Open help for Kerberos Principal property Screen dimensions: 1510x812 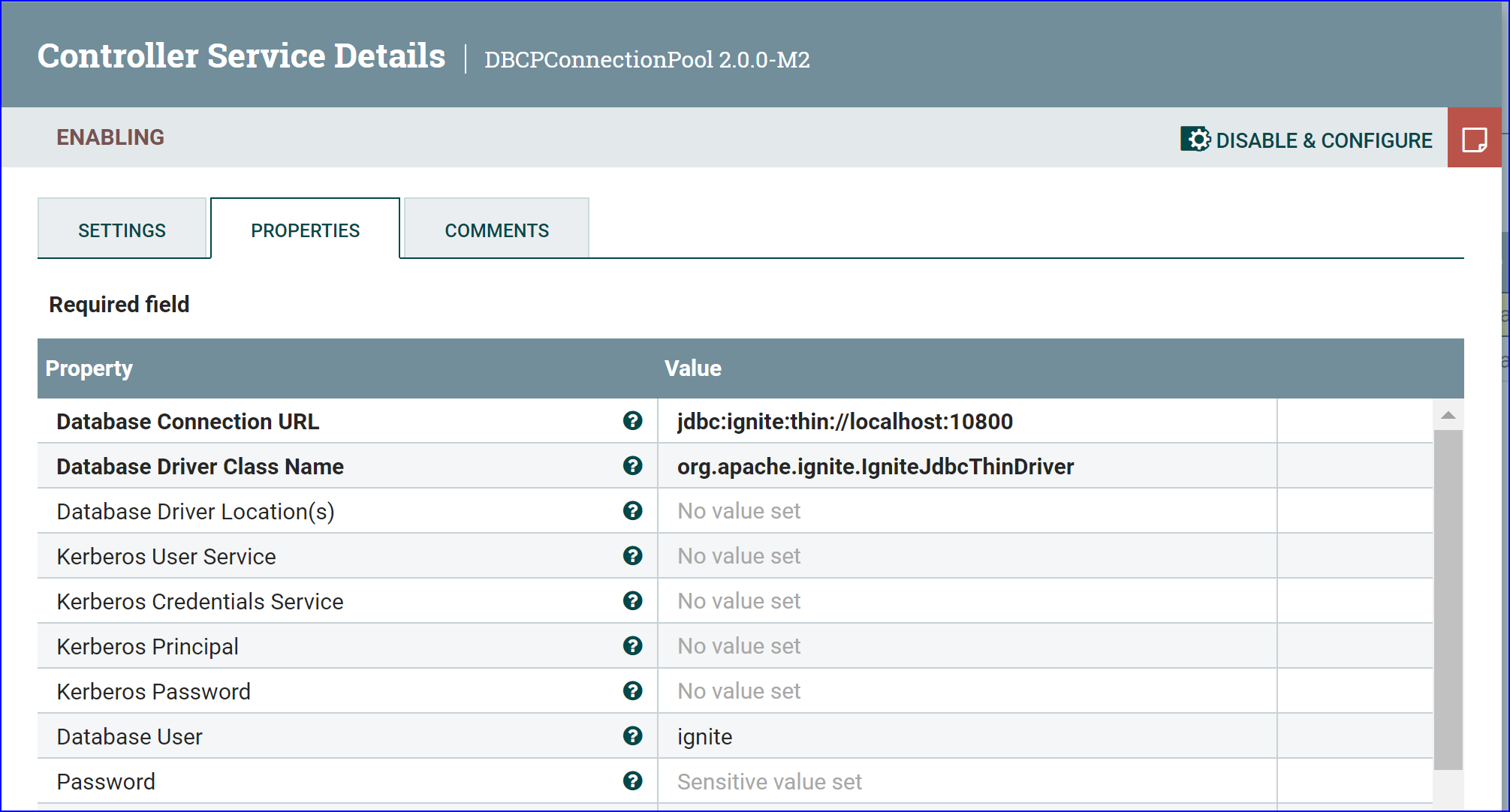click(633, 646)
